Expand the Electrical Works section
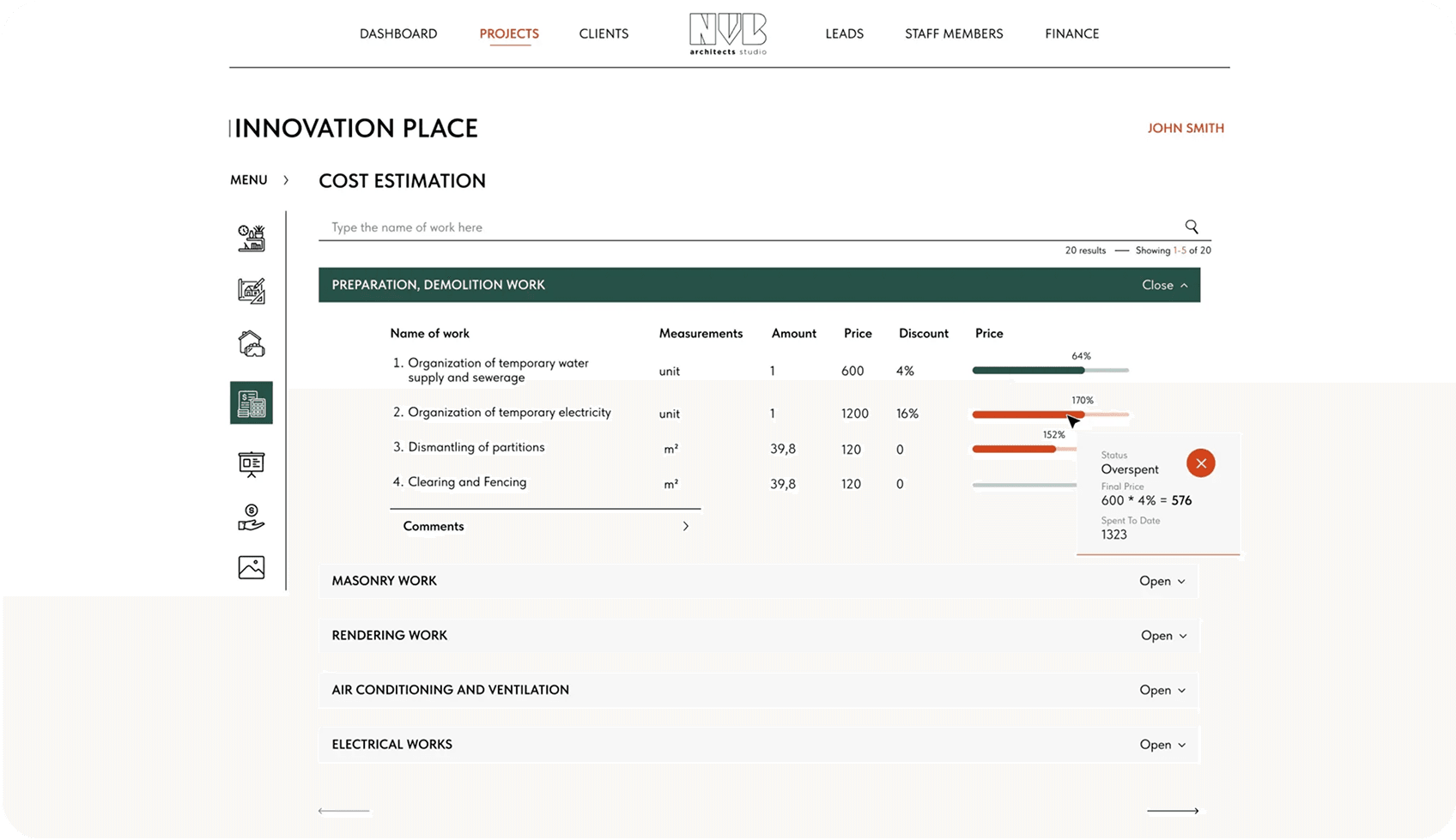 click(x=1162, y=745)
